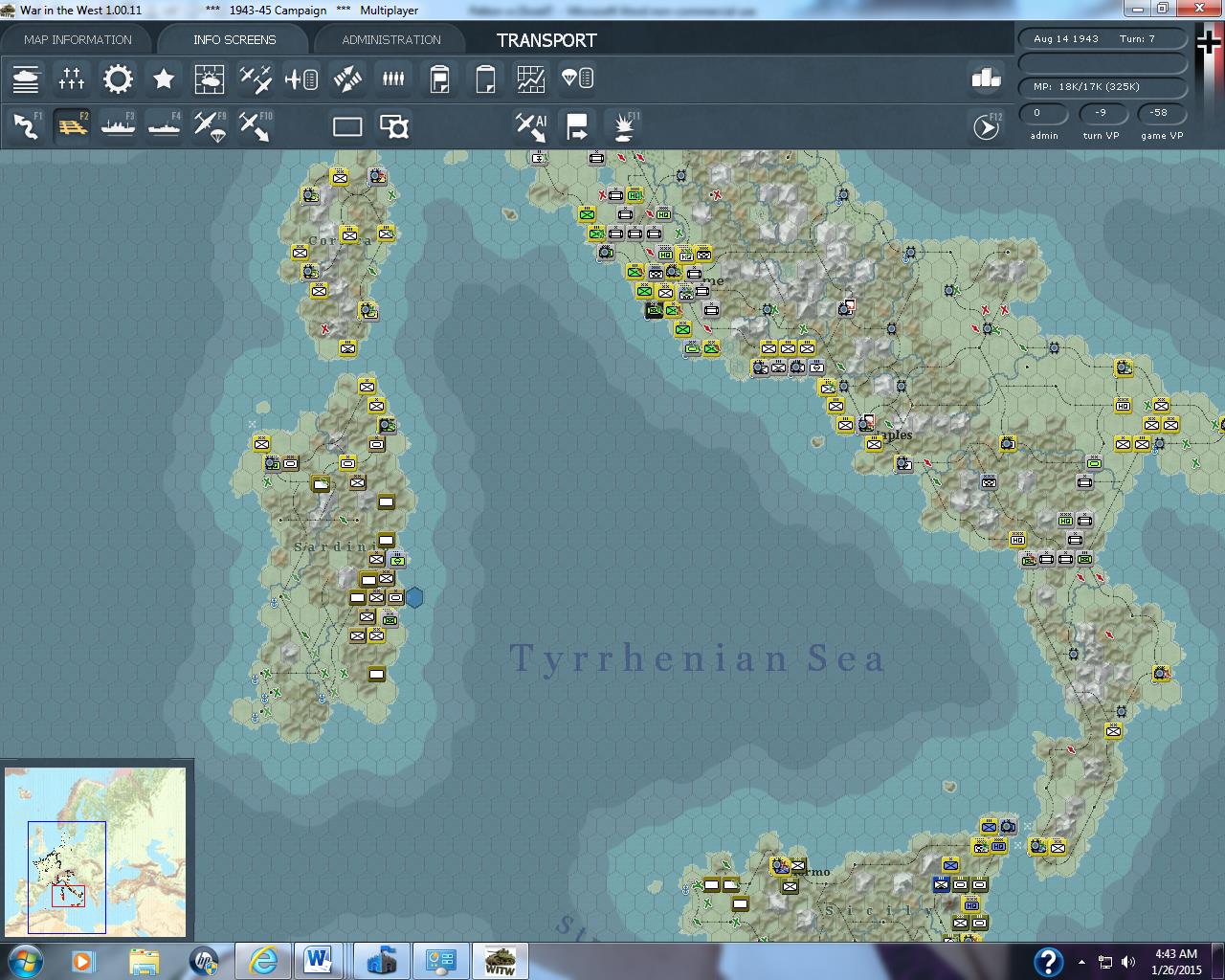The image size is (1225, 980).
Task: Run the AI air directive icon
Action: 531,126
